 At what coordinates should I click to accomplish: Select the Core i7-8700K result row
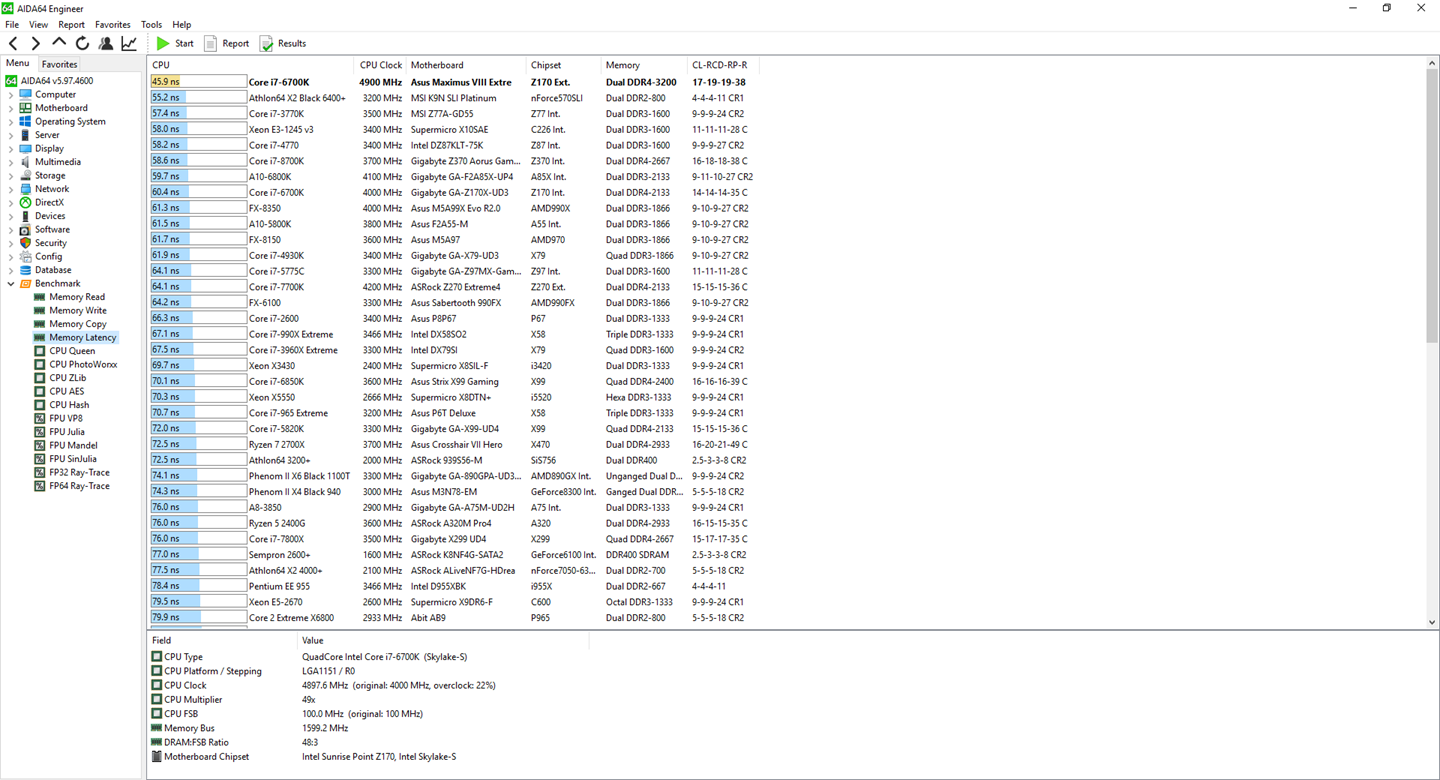454,161
